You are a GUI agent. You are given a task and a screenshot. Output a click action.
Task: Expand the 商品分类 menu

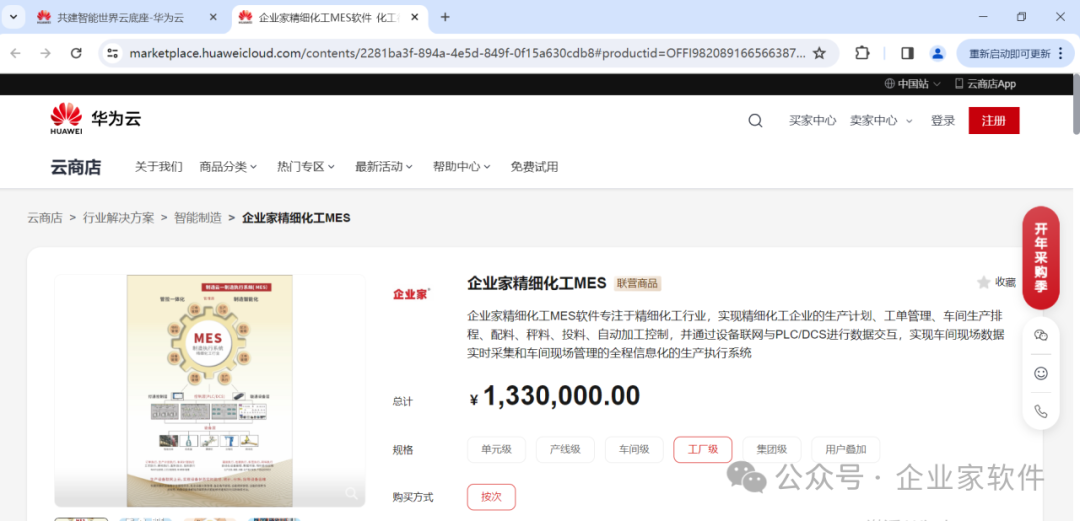point(228,167)
